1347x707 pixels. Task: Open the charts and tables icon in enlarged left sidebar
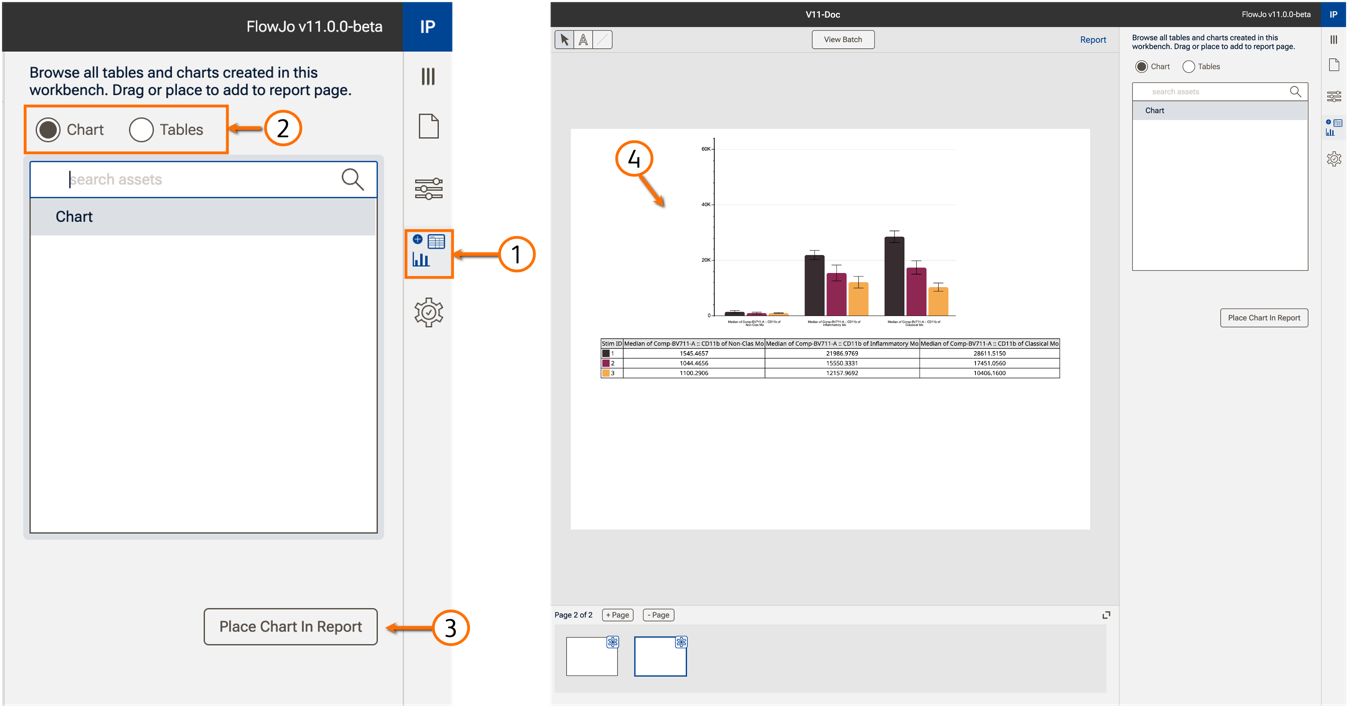point(428,252)
